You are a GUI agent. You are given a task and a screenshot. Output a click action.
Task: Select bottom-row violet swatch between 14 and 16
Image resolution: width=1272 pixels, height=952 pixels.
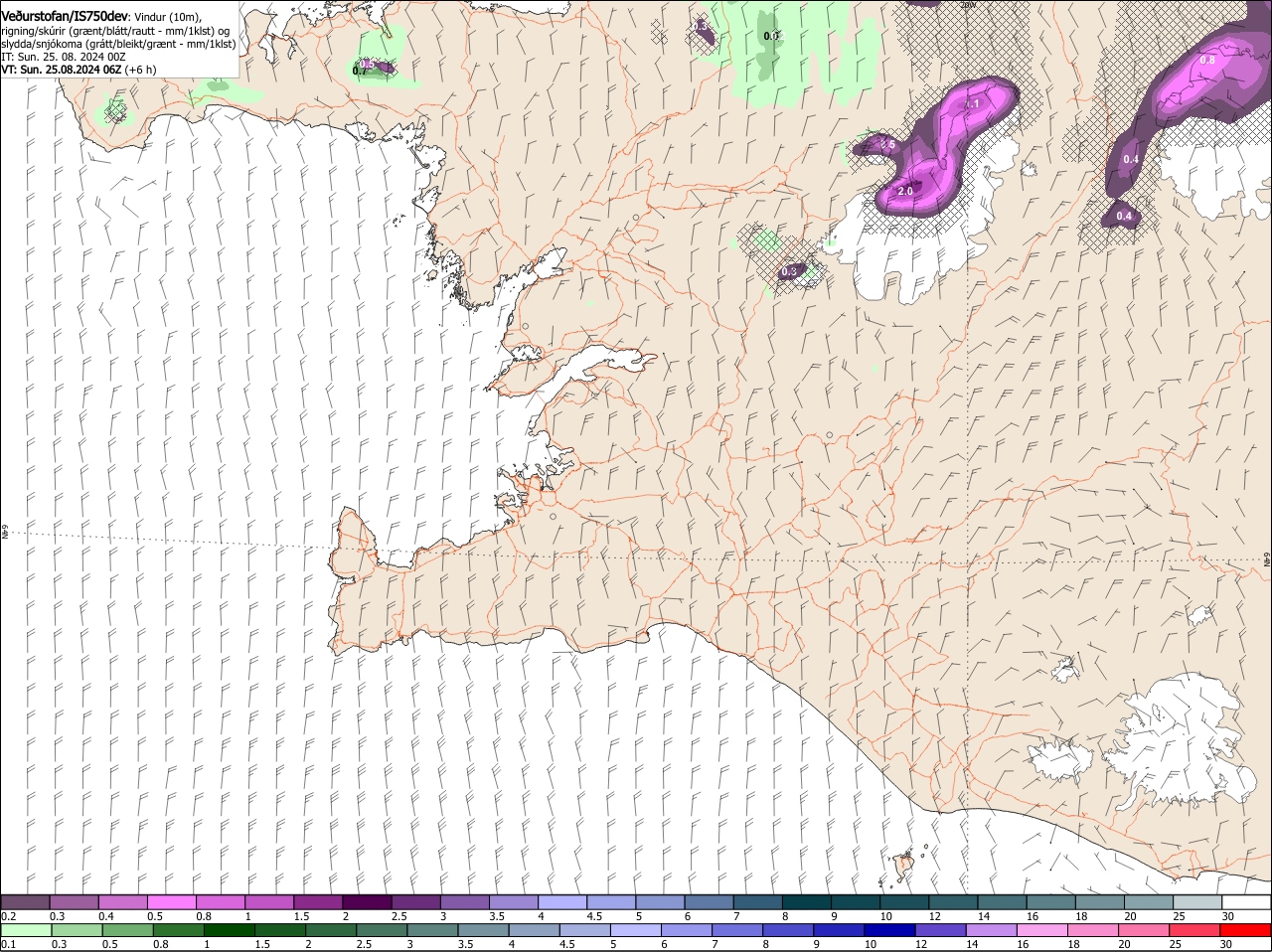(x=991, y=930)
